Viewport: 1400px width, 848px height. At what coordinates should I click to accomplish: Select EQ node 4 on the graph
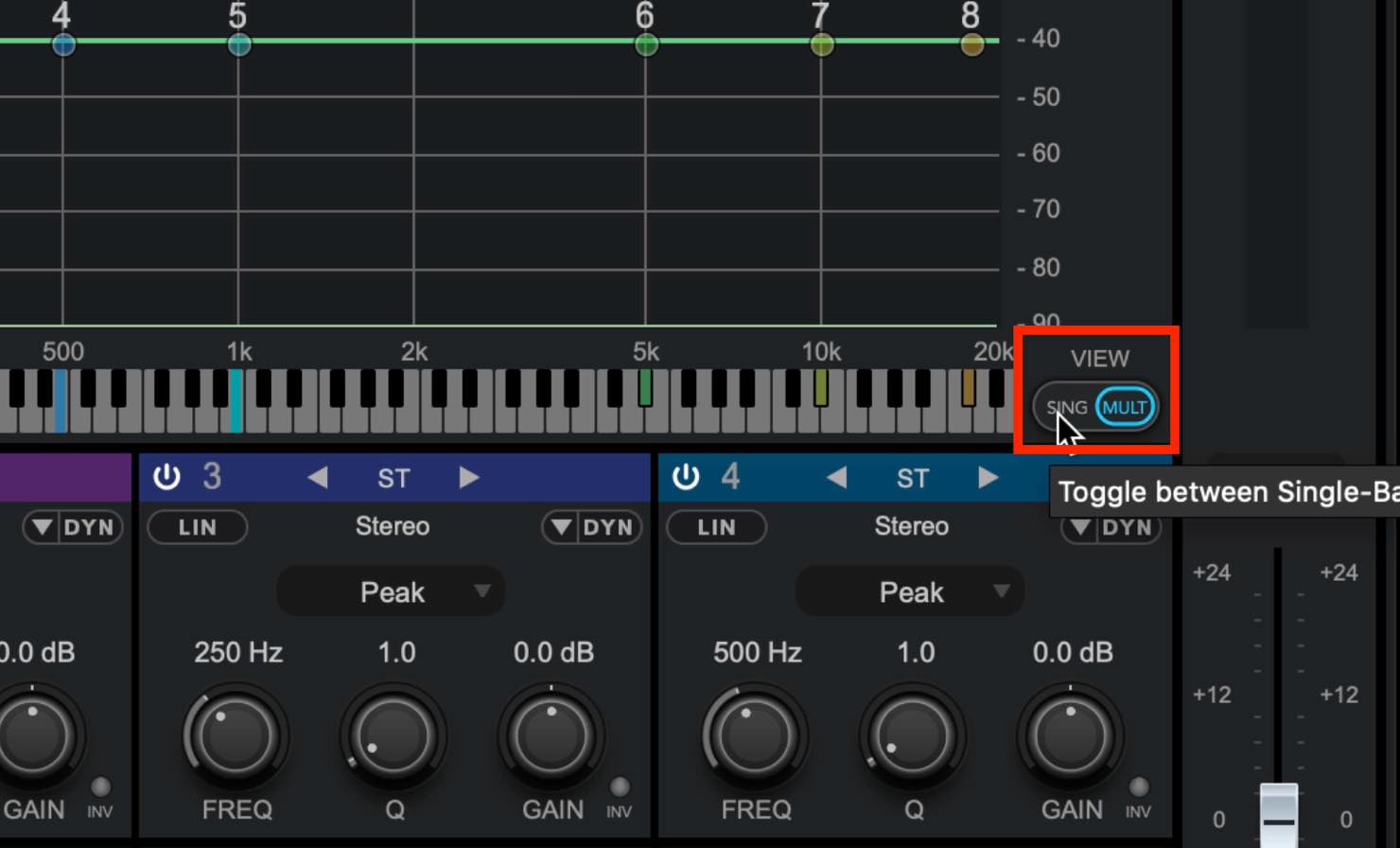(x=63, y=44)
